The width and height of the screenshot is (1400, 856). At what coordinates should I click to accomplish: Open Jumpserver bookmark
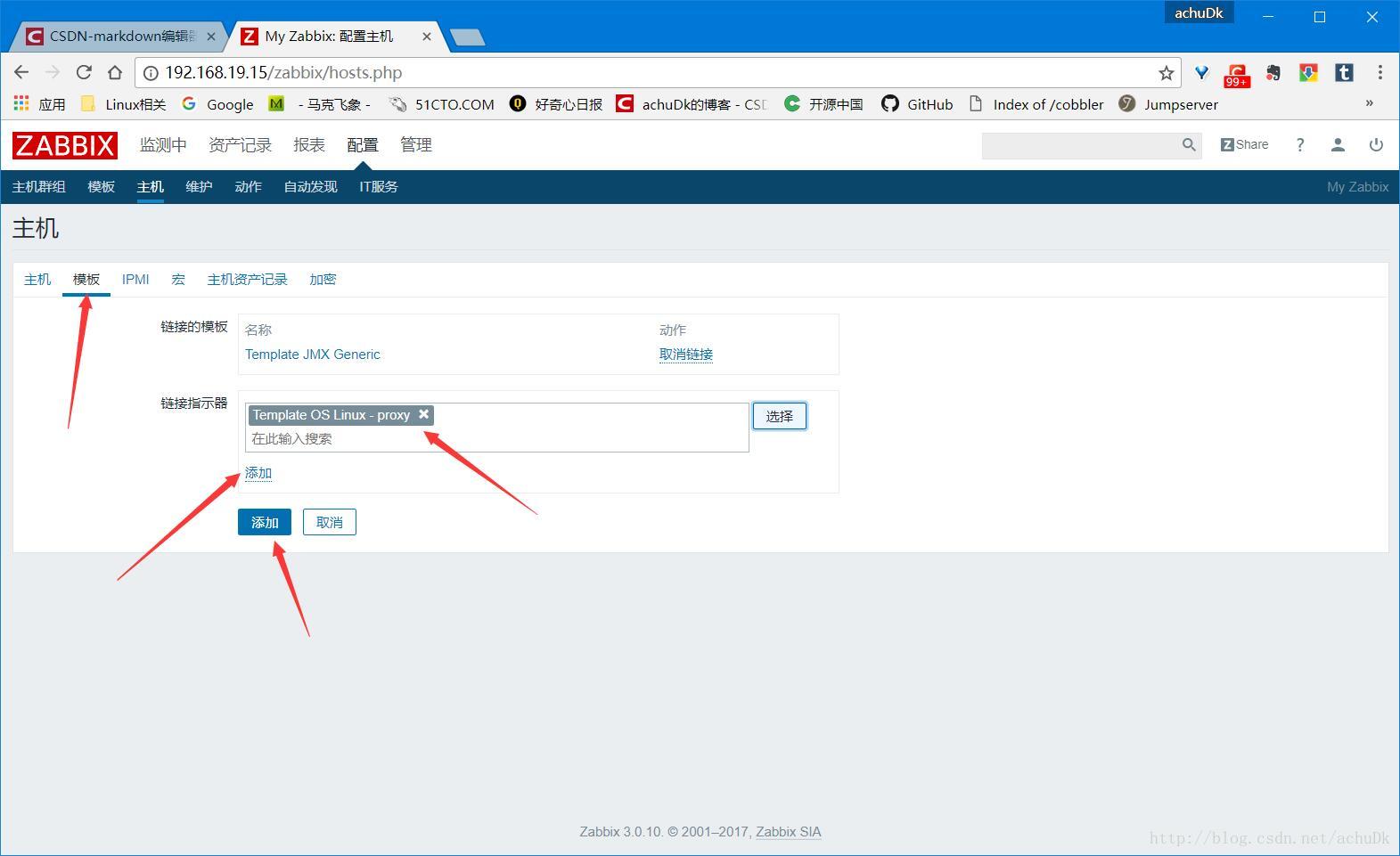(1168, 104)
